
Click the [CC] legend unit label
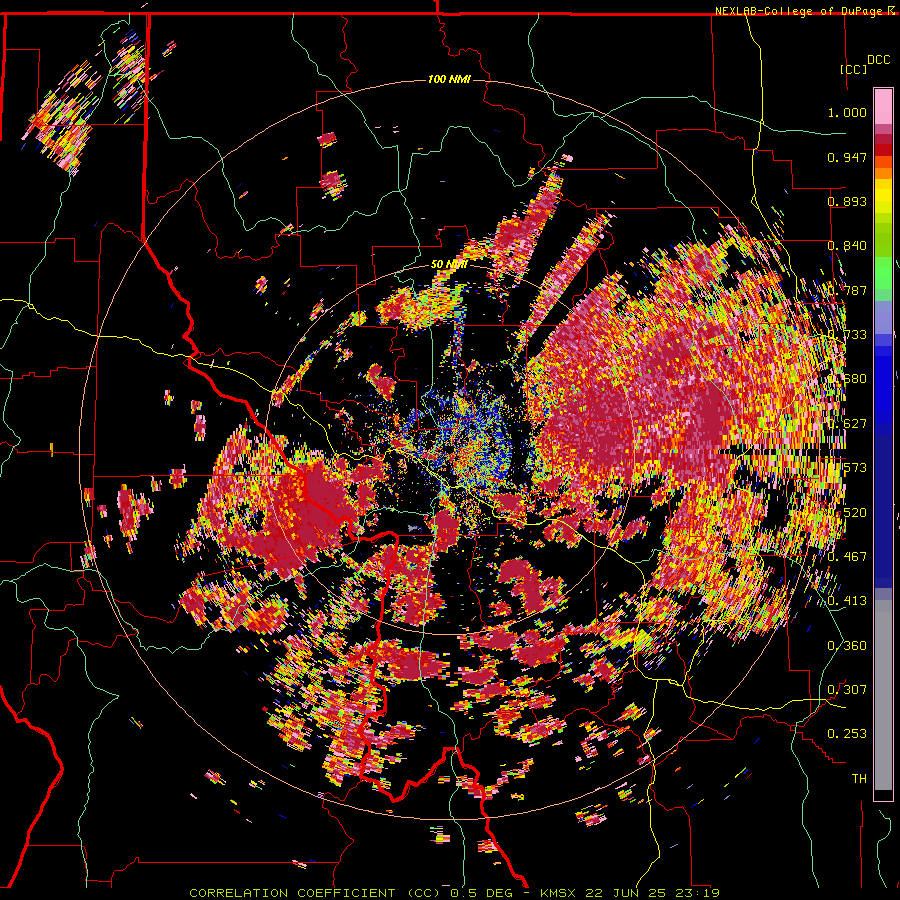point(853,69)
